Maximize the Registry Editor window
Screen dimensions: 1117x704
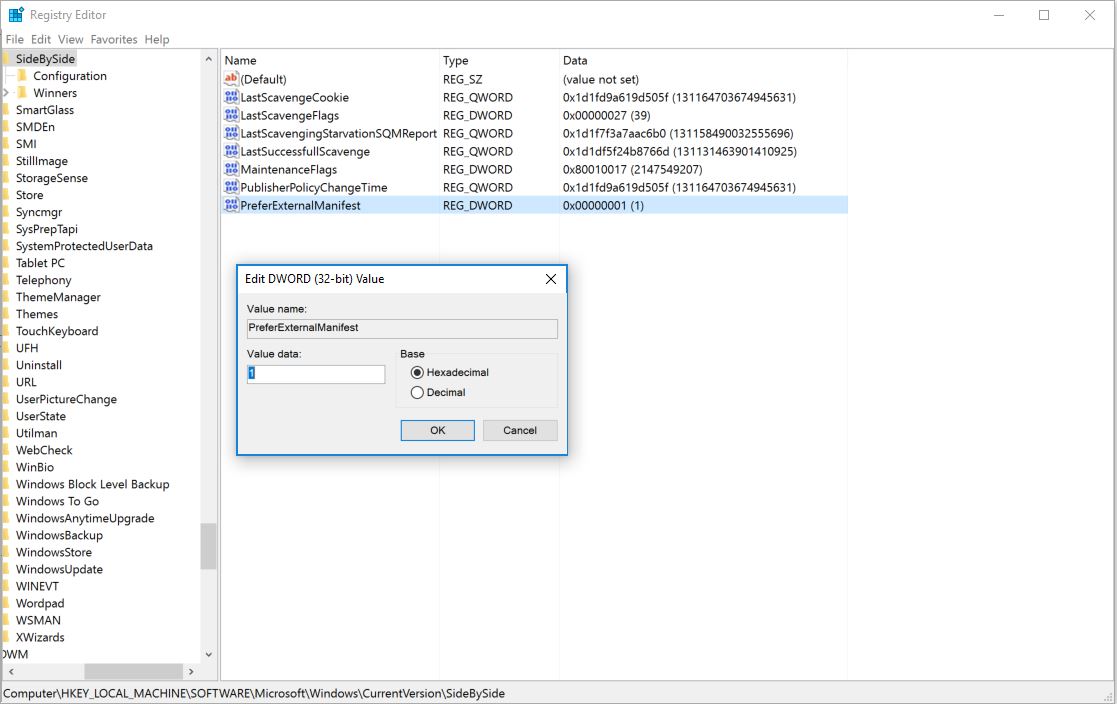[x=1044, y=15]
